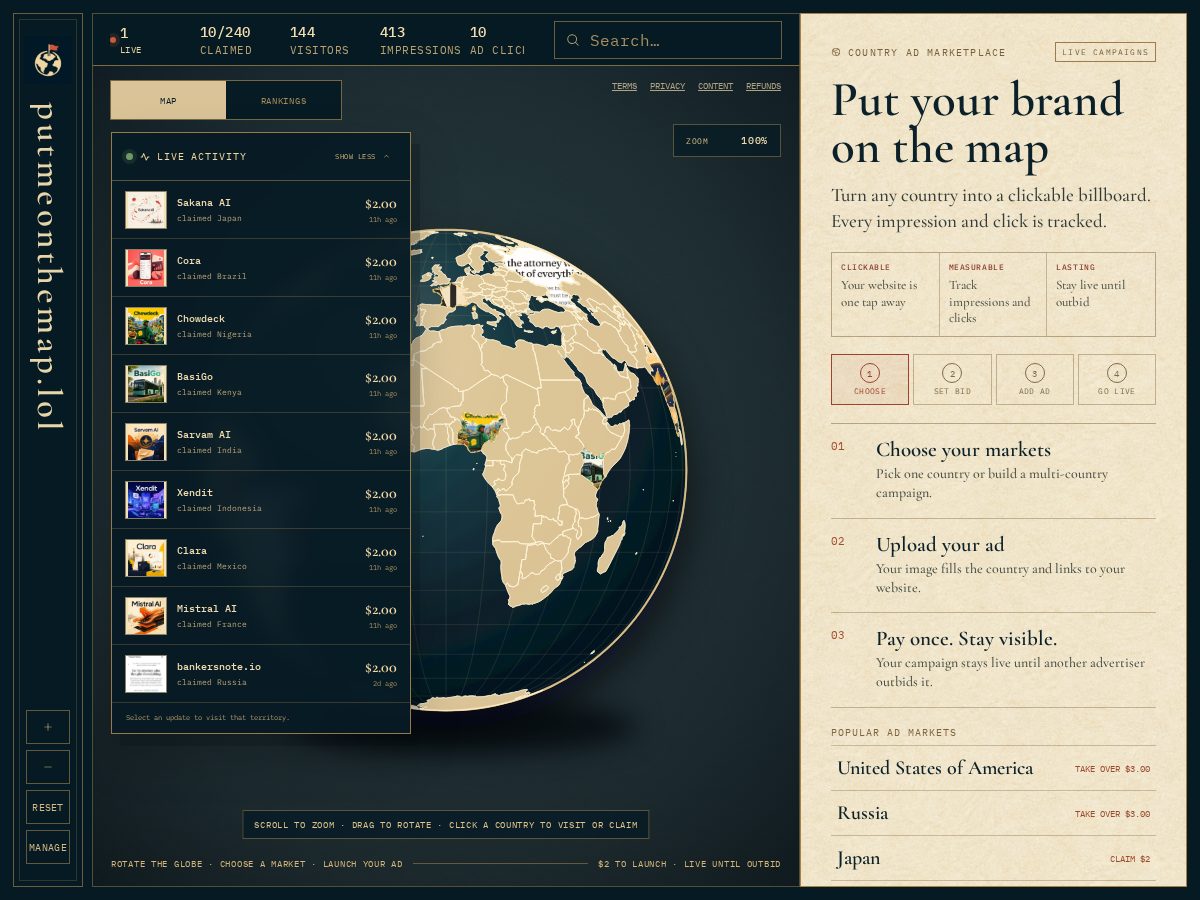Click the 10/240 Claimed stat
This screenshot has height=900, width=1200.
(226, 40)
